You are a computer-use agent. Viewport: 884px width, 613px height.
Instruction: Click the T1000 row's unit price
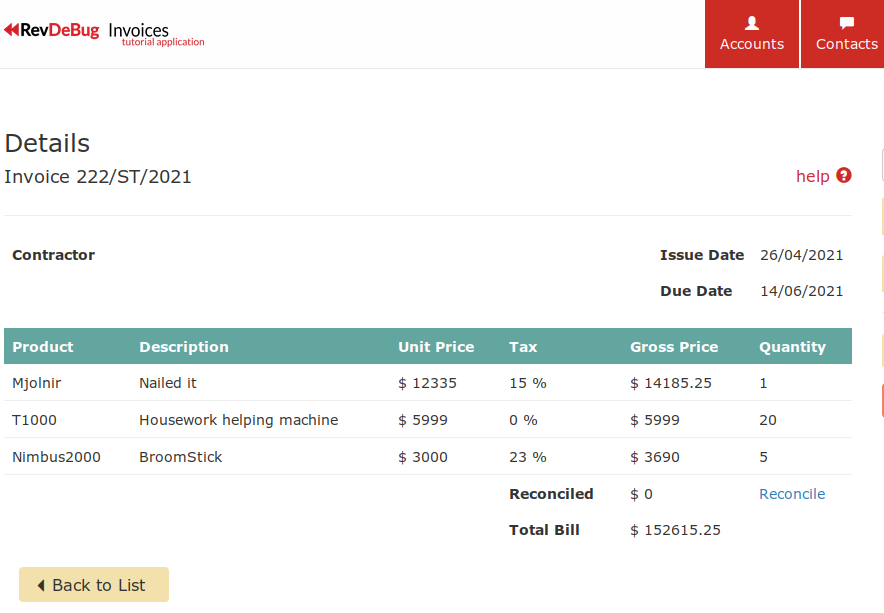[x=423, y=420]
